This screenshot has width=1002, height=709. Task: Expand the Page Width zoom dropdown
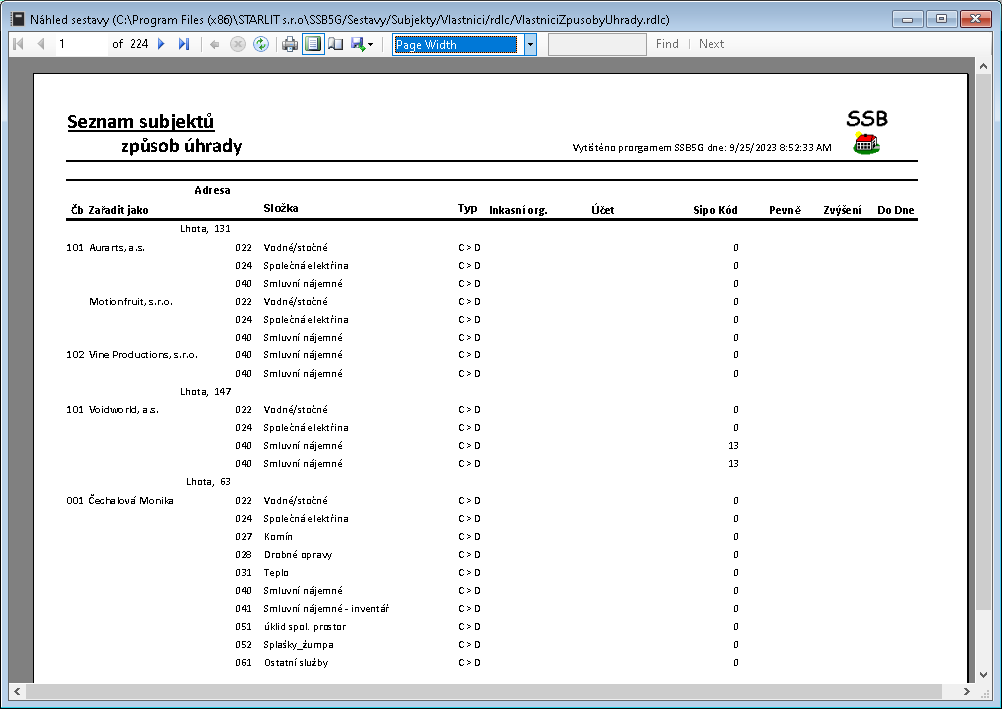click(x=530, y=44)
